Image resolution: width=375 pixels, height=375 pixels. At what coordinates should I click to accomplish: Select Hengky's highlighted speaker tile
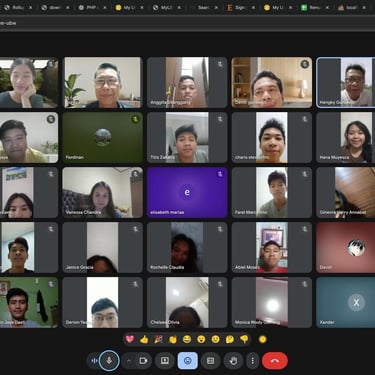[346, 82]
